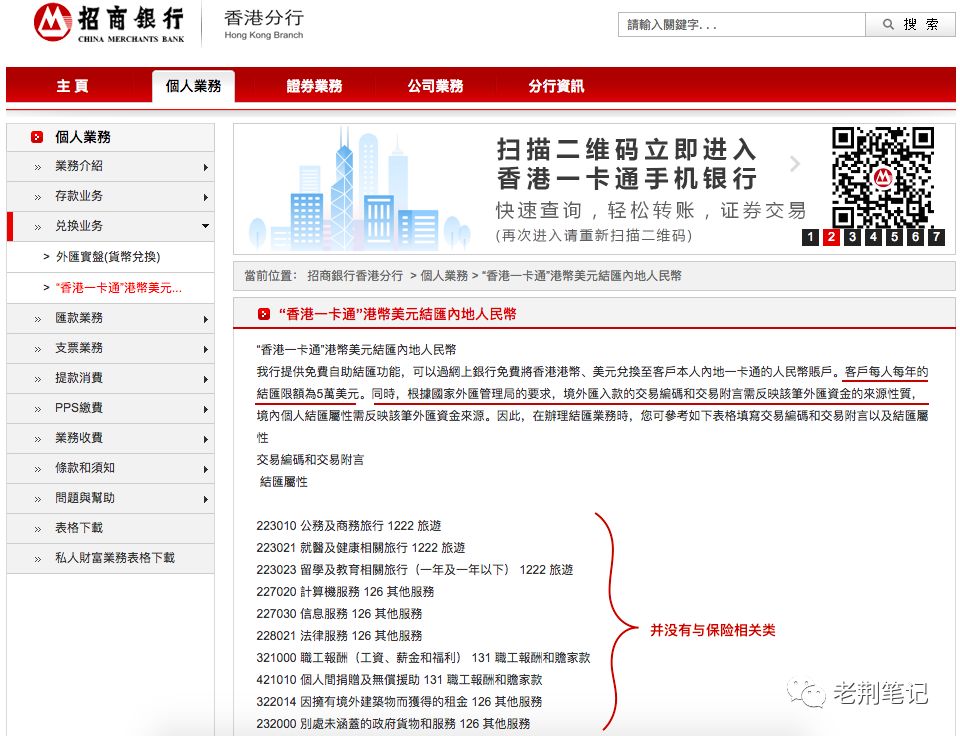The height and width of the screenshot is (736, 960).
Task: Open 表格下載 in the sidebar
Action: pos(79,528)
